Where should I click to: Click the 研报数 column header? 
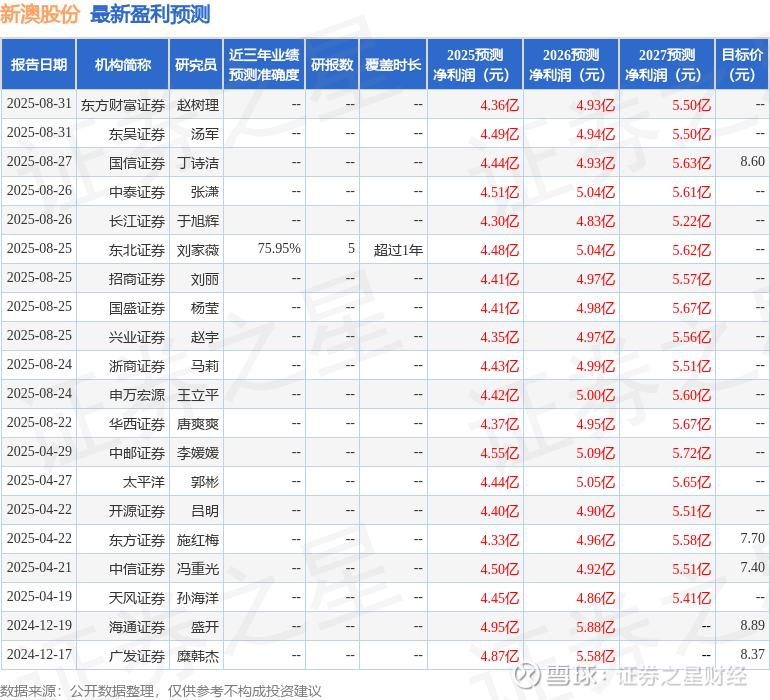[332, 64]
